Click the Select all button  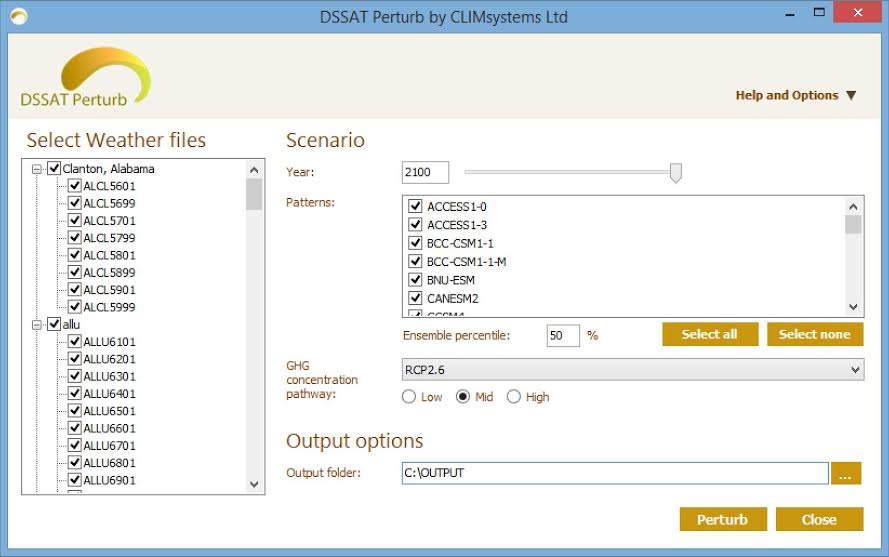tap(710, 334)
